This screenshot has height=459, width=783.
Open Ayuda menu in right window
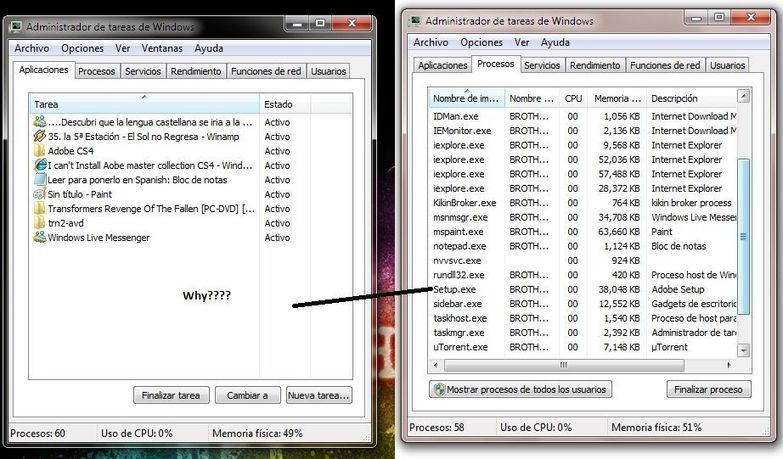[x=555, y=42]
